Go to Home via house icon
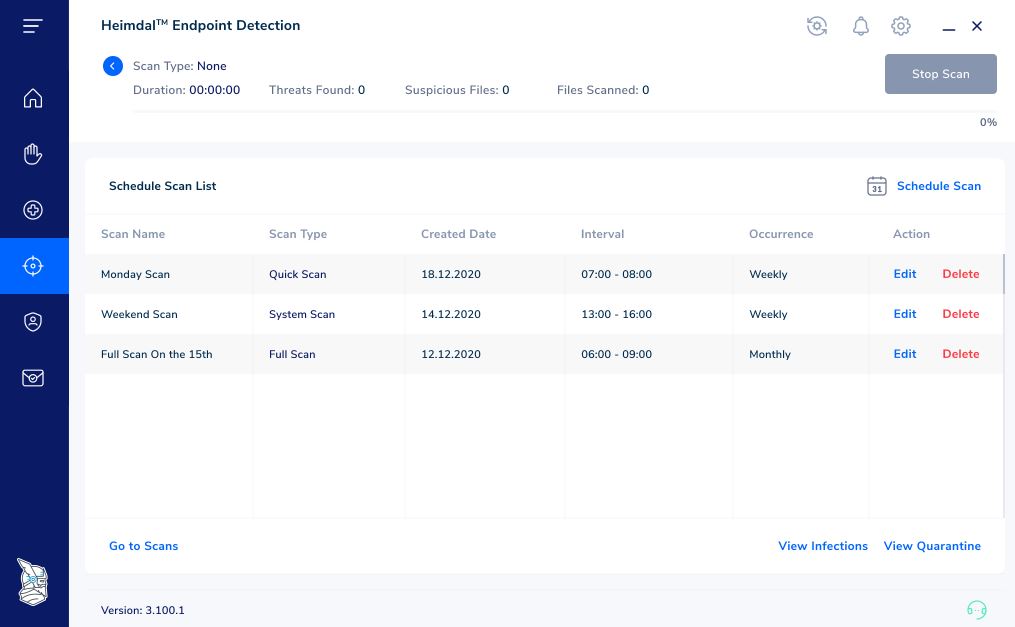Screen dimensions: 1015x627 click(x=33, y=98)
